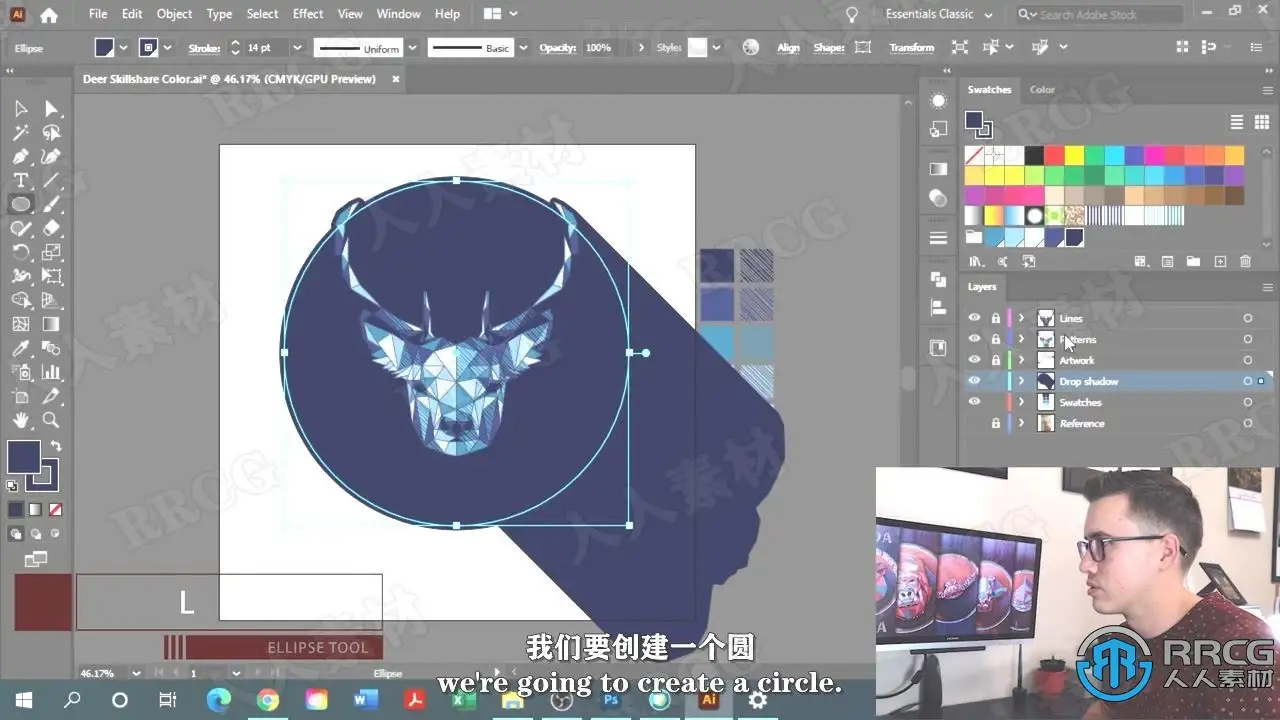
Task: Open the fill color dropdown in control bar
Action: (x=124, y=48)
